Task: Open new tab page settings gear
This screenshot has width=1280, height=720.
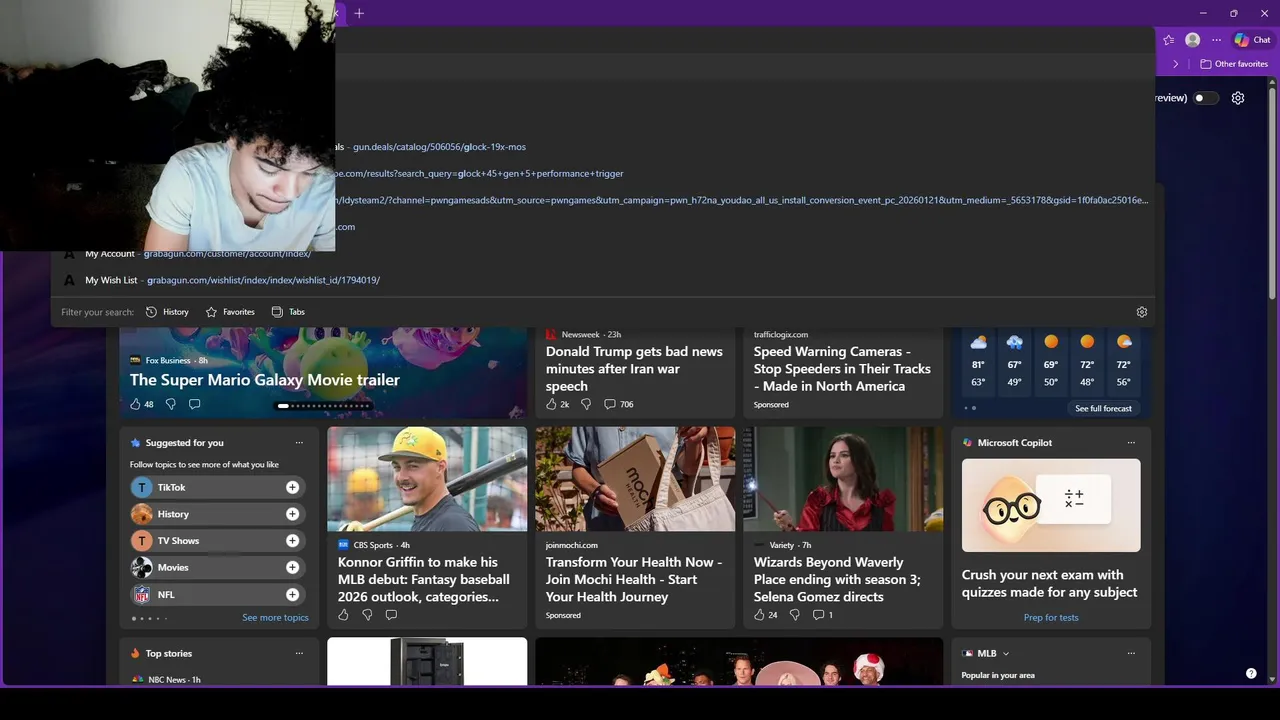Action: pyautogui.click(x=1238, y=98)
